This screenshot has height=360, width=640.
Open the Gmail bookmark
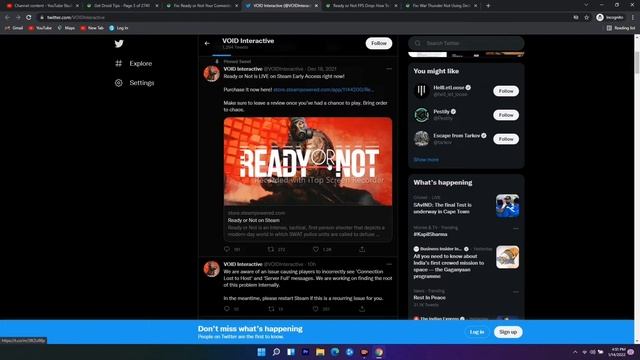coord(14,28)
